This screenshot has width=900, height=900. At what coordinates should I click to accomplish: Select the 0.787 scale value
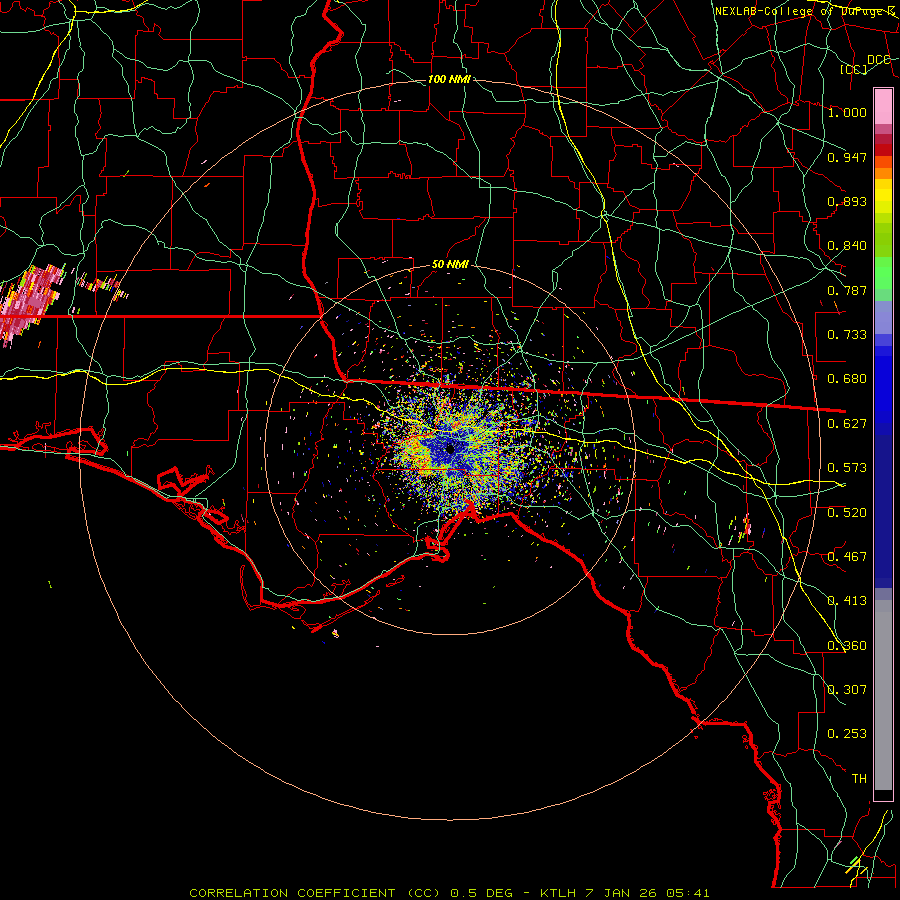pyautogui.click(x=847, y=290)
